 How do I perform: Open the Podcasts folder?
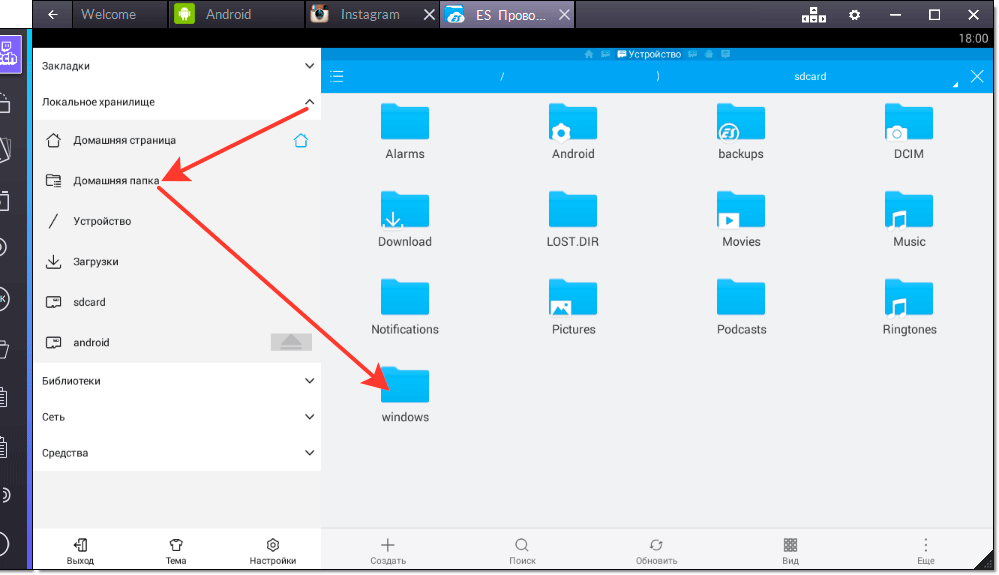point(740,308)
